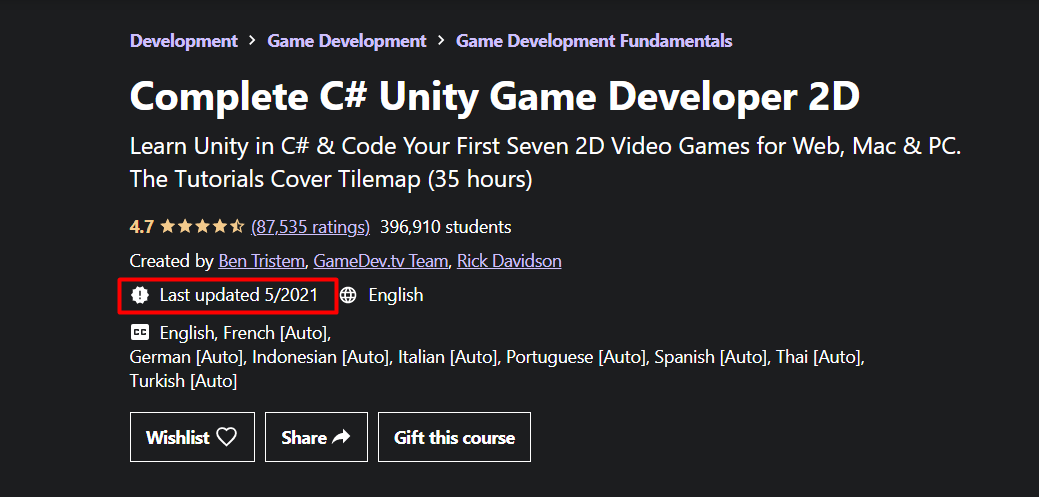The image size is (1039, 497).
Task: Click the Created by label
Action: pos(172,261)
